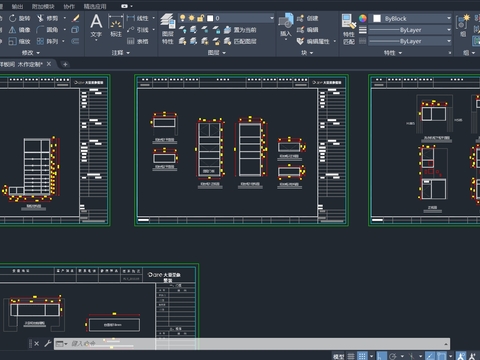
Task: Expand command history arrow at command line right
Action: (446, 344)
